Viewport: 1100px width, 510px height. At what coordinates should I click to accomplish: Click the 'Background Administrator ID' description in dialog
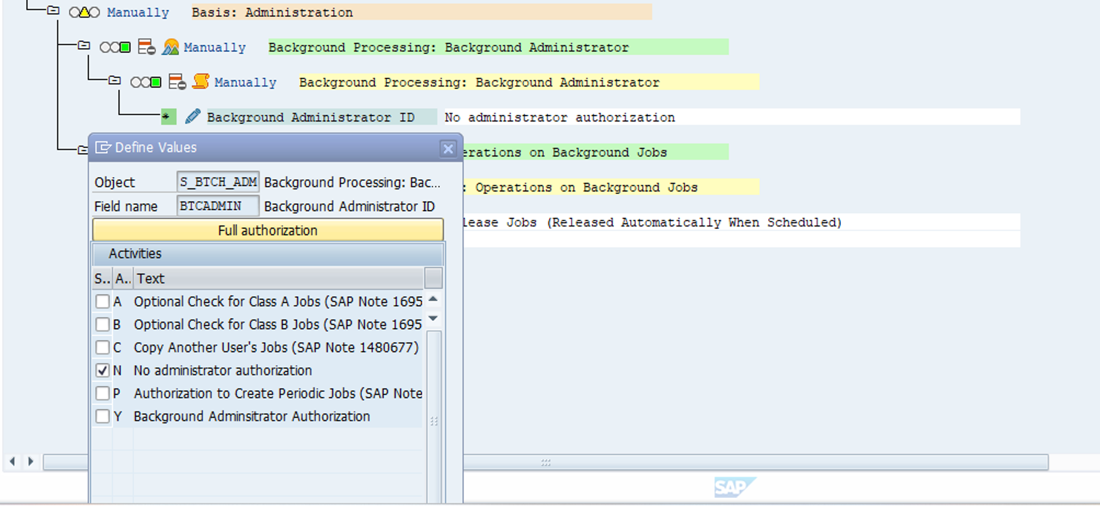(349, 206)
